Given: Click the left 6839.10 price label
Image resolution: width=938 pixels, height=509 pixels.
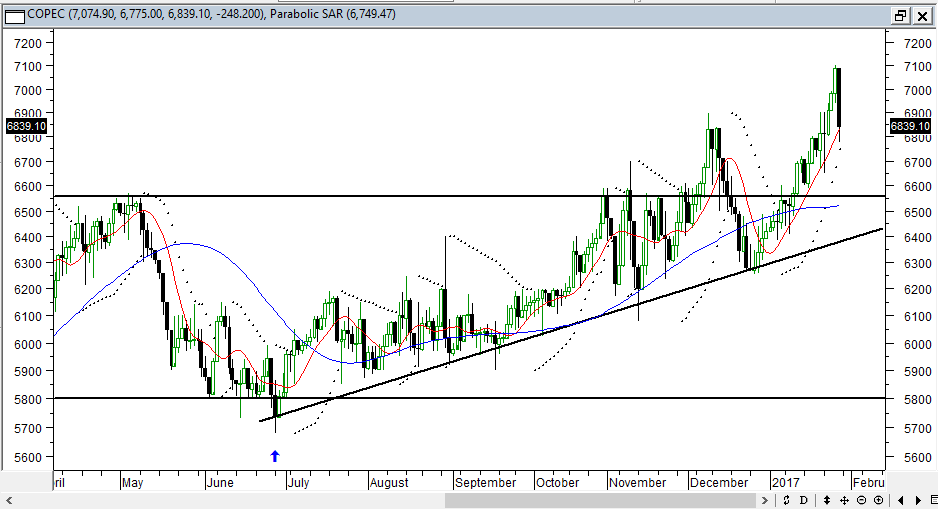Looking at the screenshot, I should (x=26, y=126).
